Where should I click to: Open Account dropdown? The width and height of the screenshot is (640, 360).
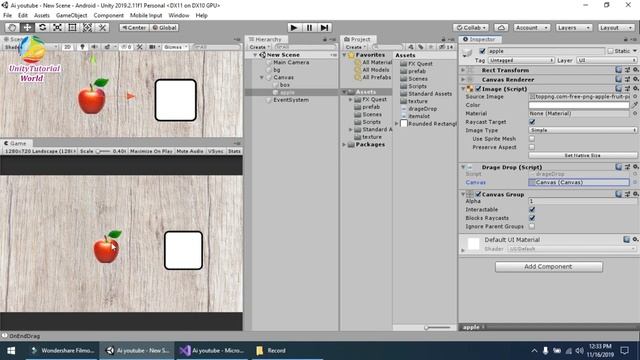(531, 27)
